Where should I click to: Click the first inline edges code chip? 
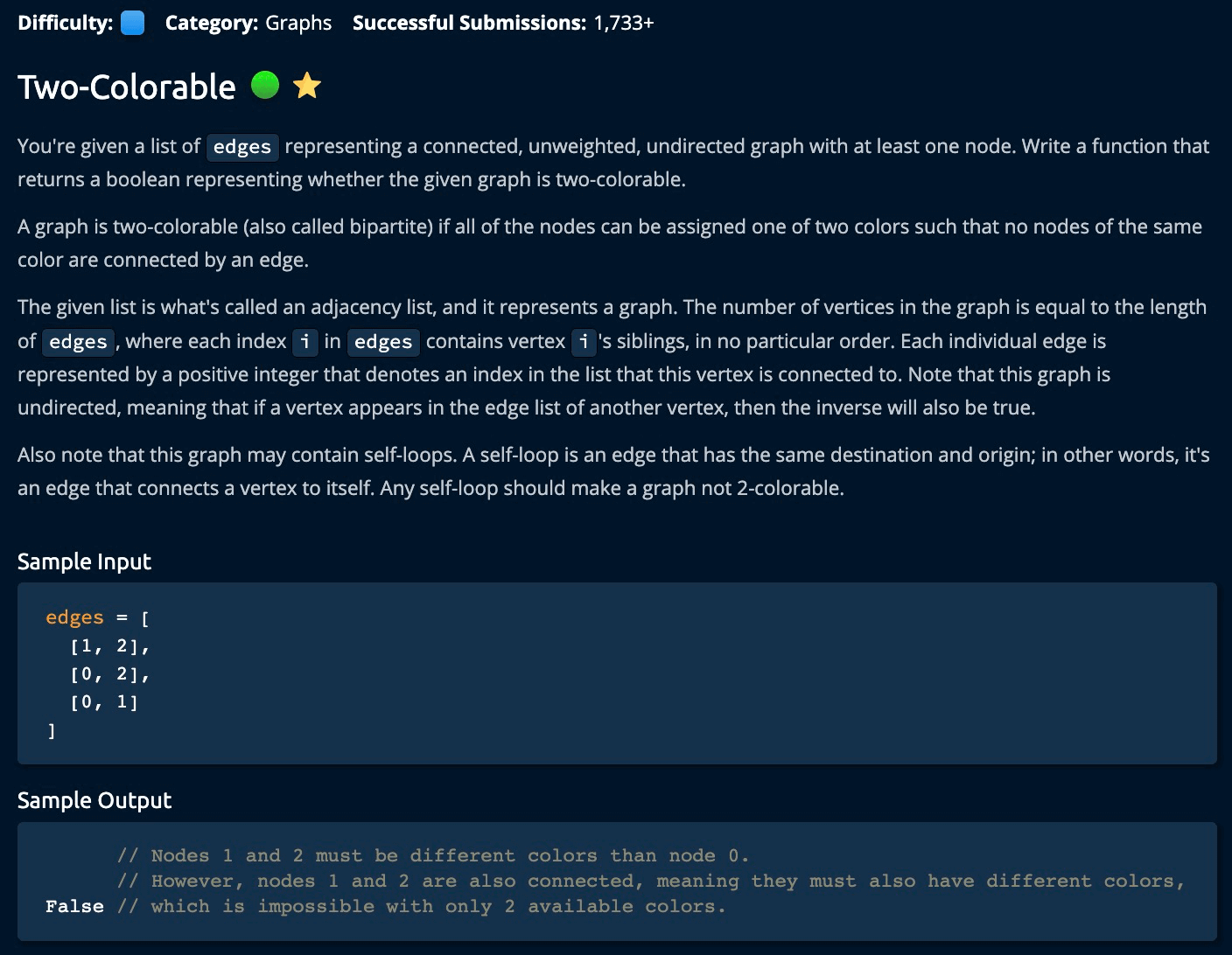point(242,147)
